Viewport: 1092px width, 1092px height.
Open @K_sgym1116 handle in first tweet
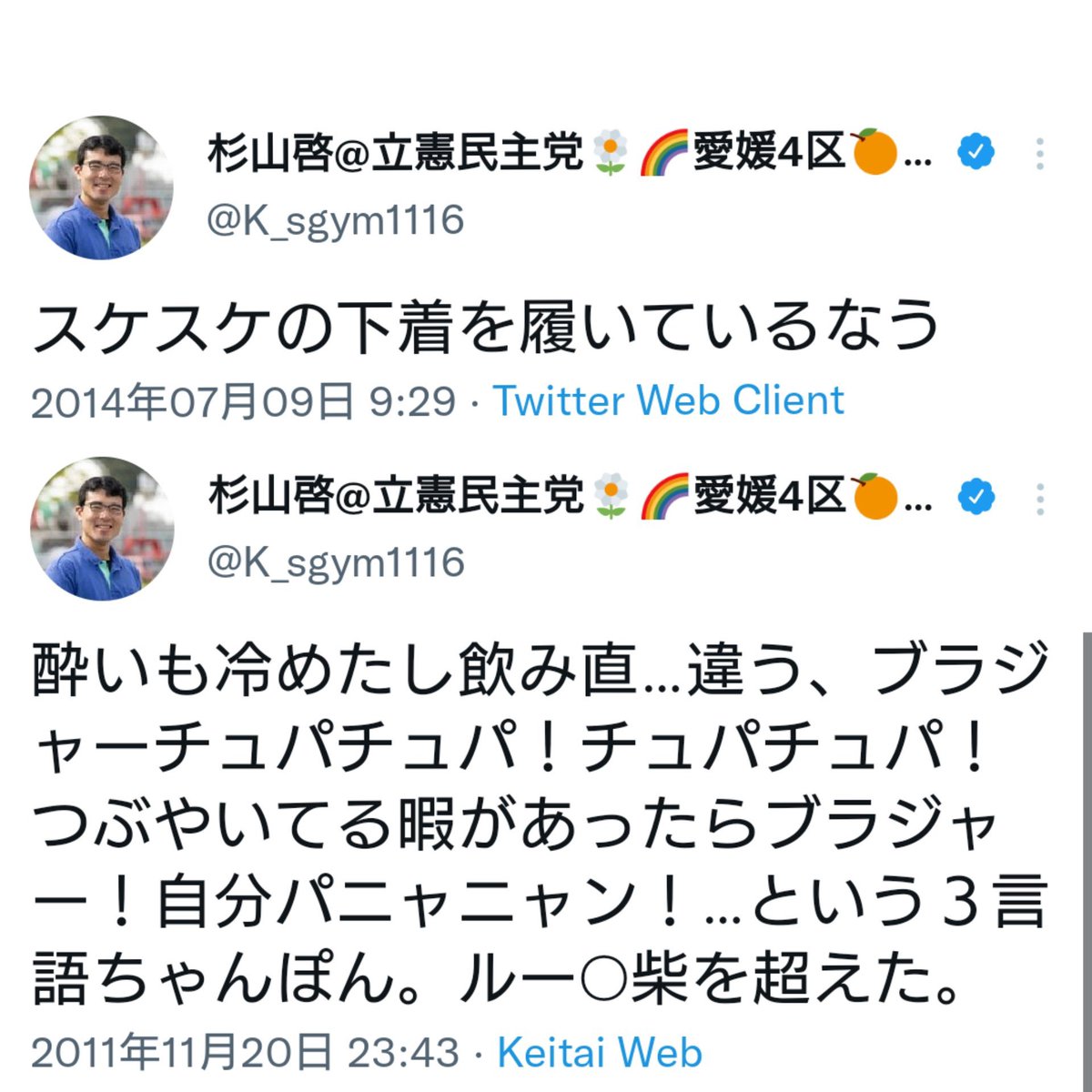point(336,221)
